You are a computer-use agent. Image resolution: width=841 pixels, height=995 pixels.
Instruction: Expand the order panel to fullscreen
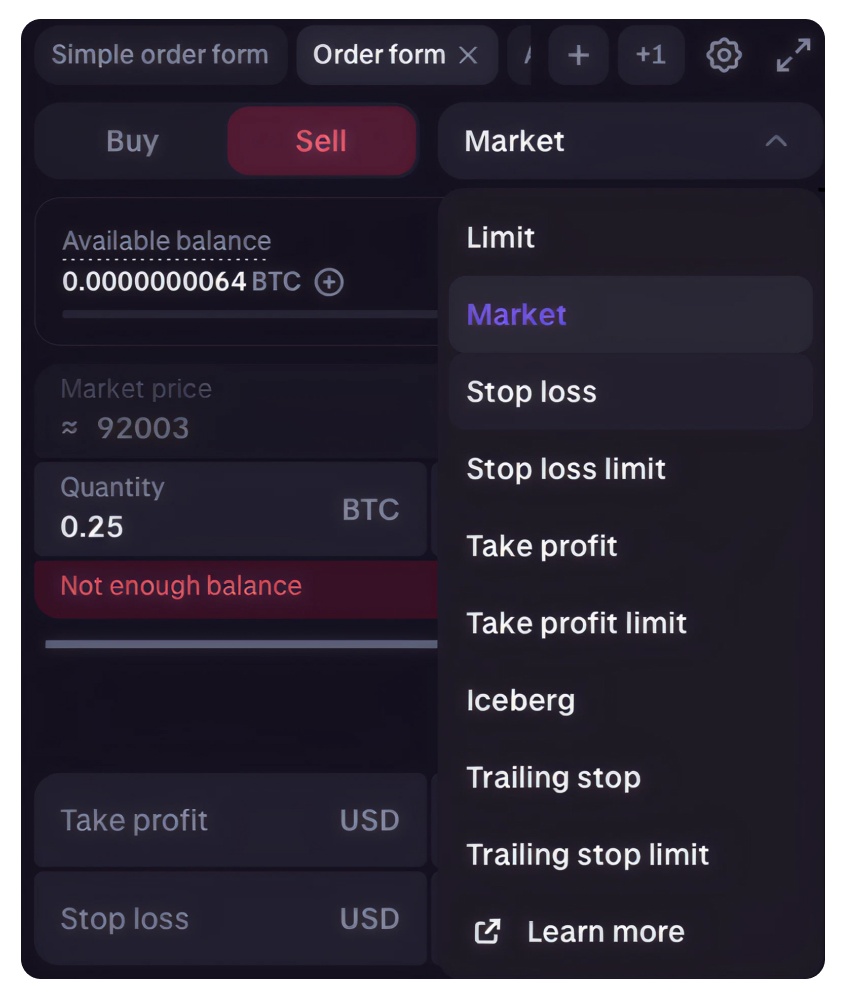tap(793, 55)
